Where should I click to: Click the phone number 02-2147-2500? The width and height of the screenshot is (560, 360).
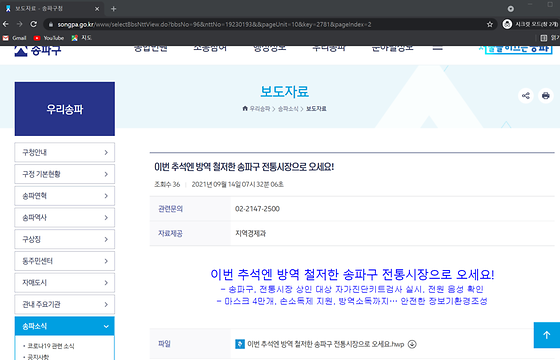(257, 209)
